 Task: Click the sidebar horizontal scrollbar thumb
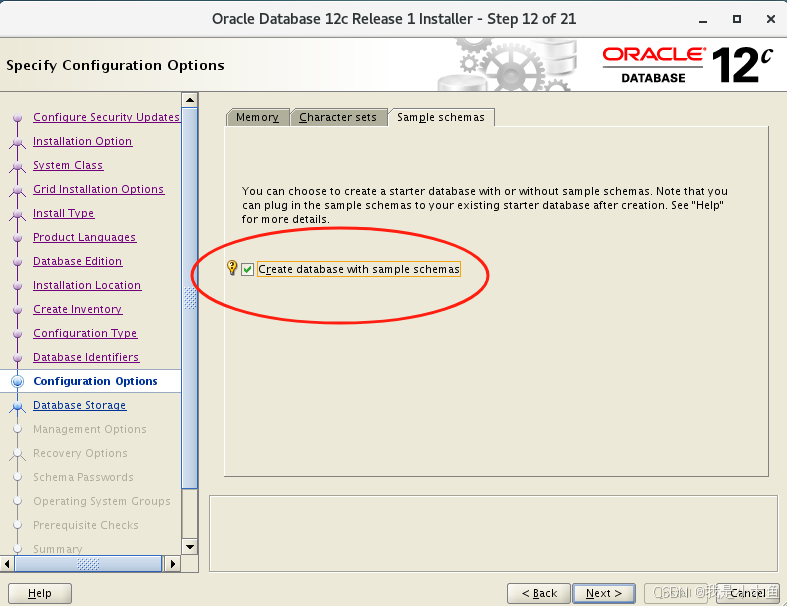point(88,564)
